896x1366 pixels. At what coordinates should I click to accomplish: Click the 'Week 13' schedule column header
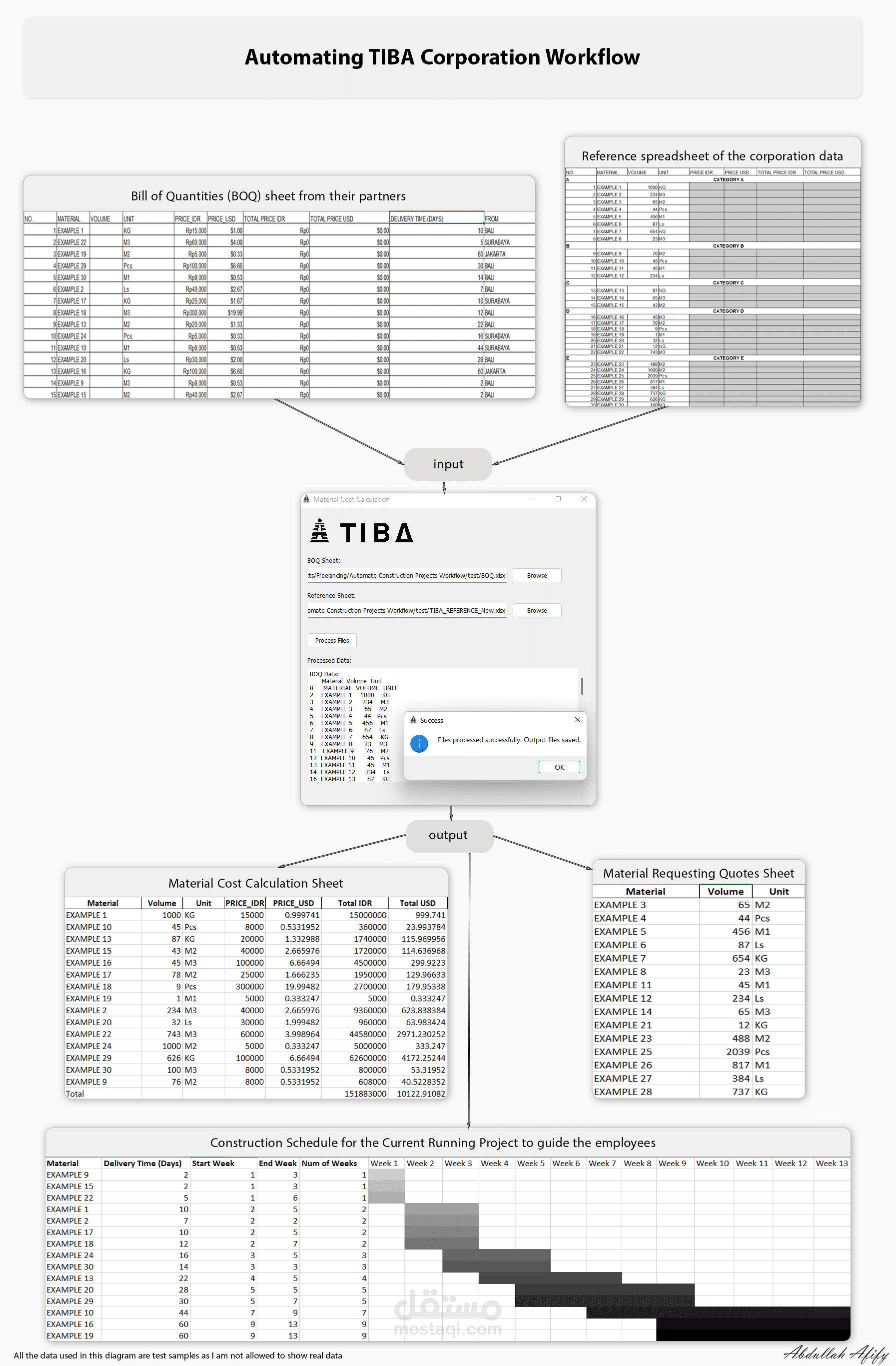[x=832, y=1164]
